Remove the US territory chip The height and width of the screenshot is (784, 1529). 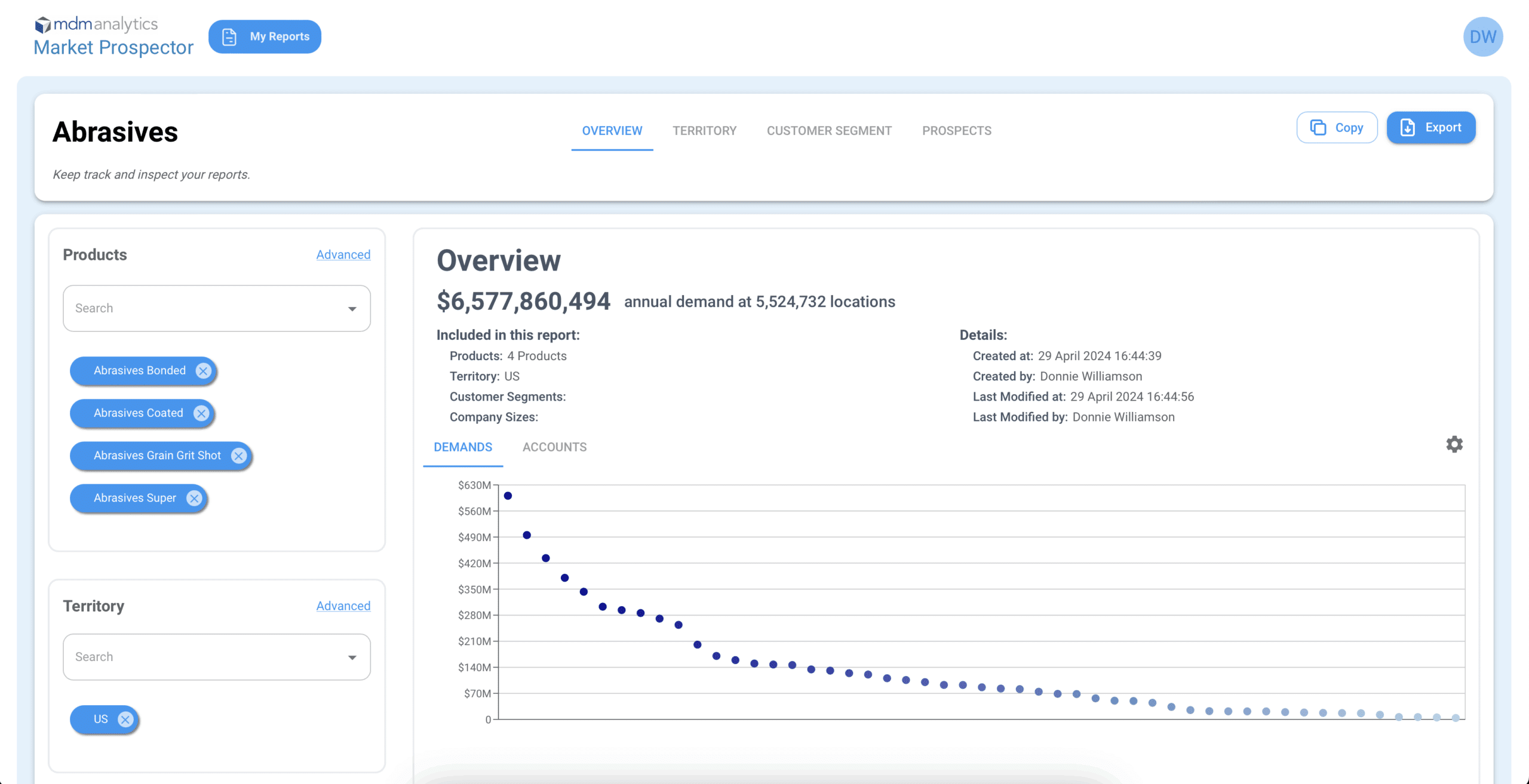[x=125, y=720]
